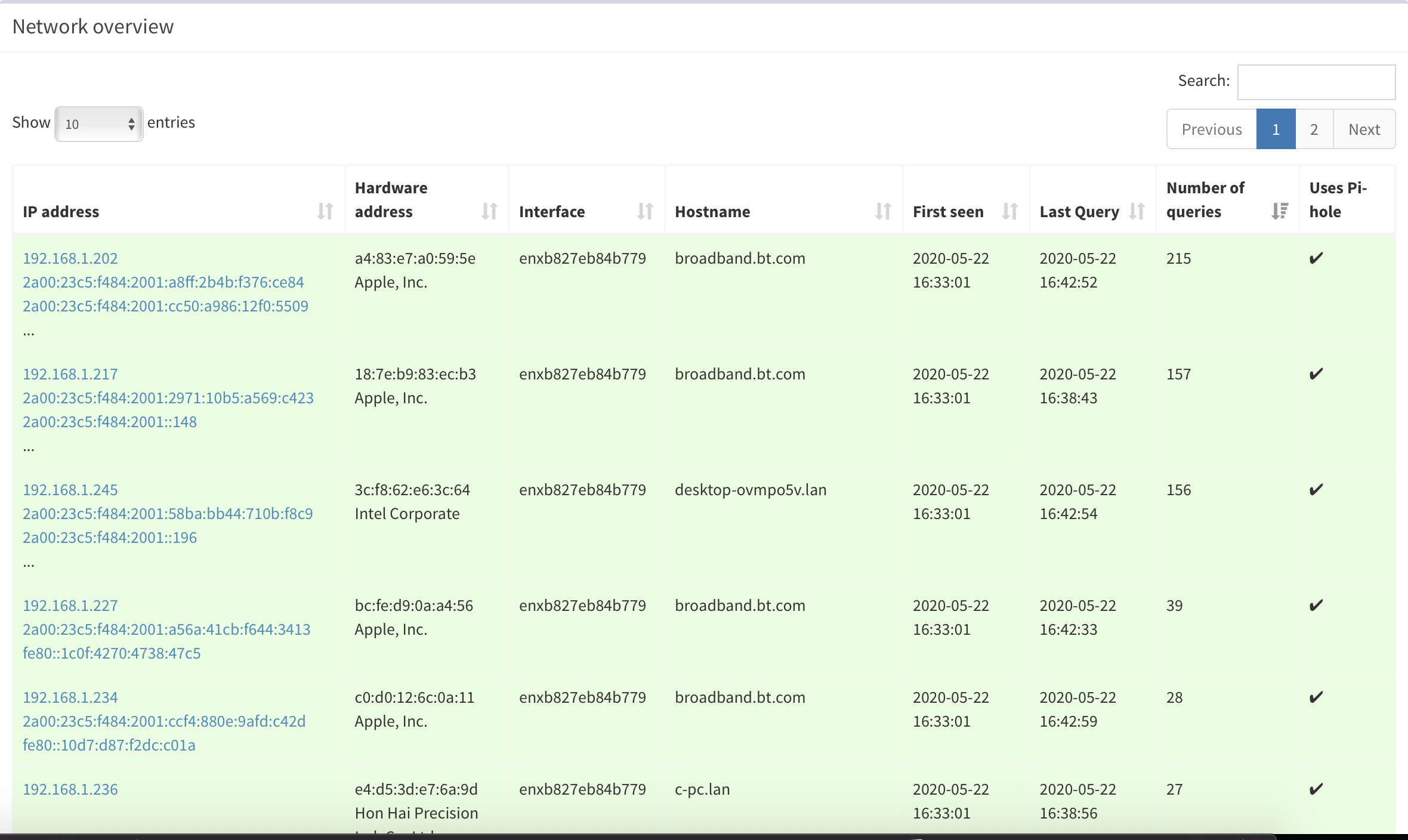Screen dimensions: 1408x840
Task: Click the Network overview heading
Action: coord(93,27)
